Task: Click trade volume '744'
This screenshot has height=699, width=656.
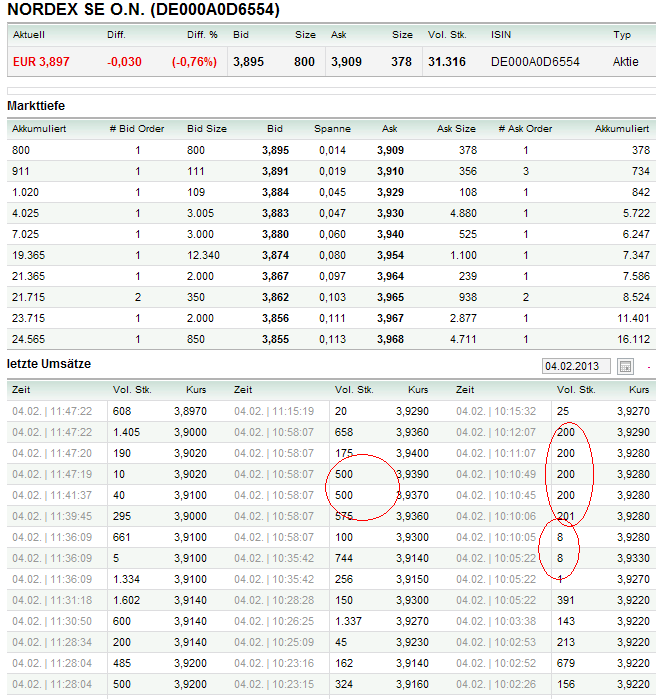Action: (x=344, y=558)
